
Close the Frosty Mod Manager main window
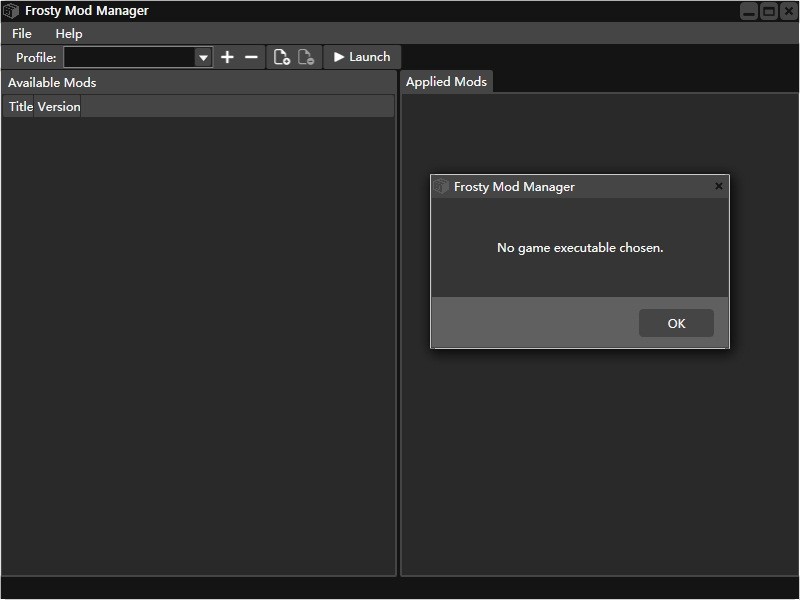point(787,11)
